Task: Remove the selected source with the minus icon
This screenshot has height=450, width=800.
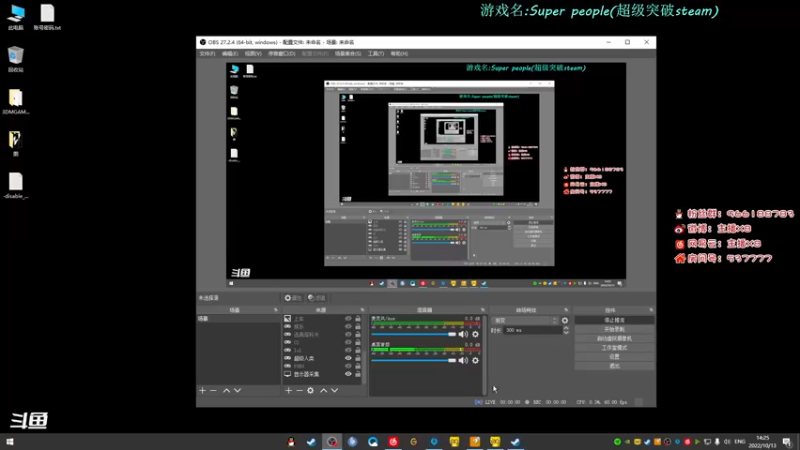Action: [x=299, y=390]
